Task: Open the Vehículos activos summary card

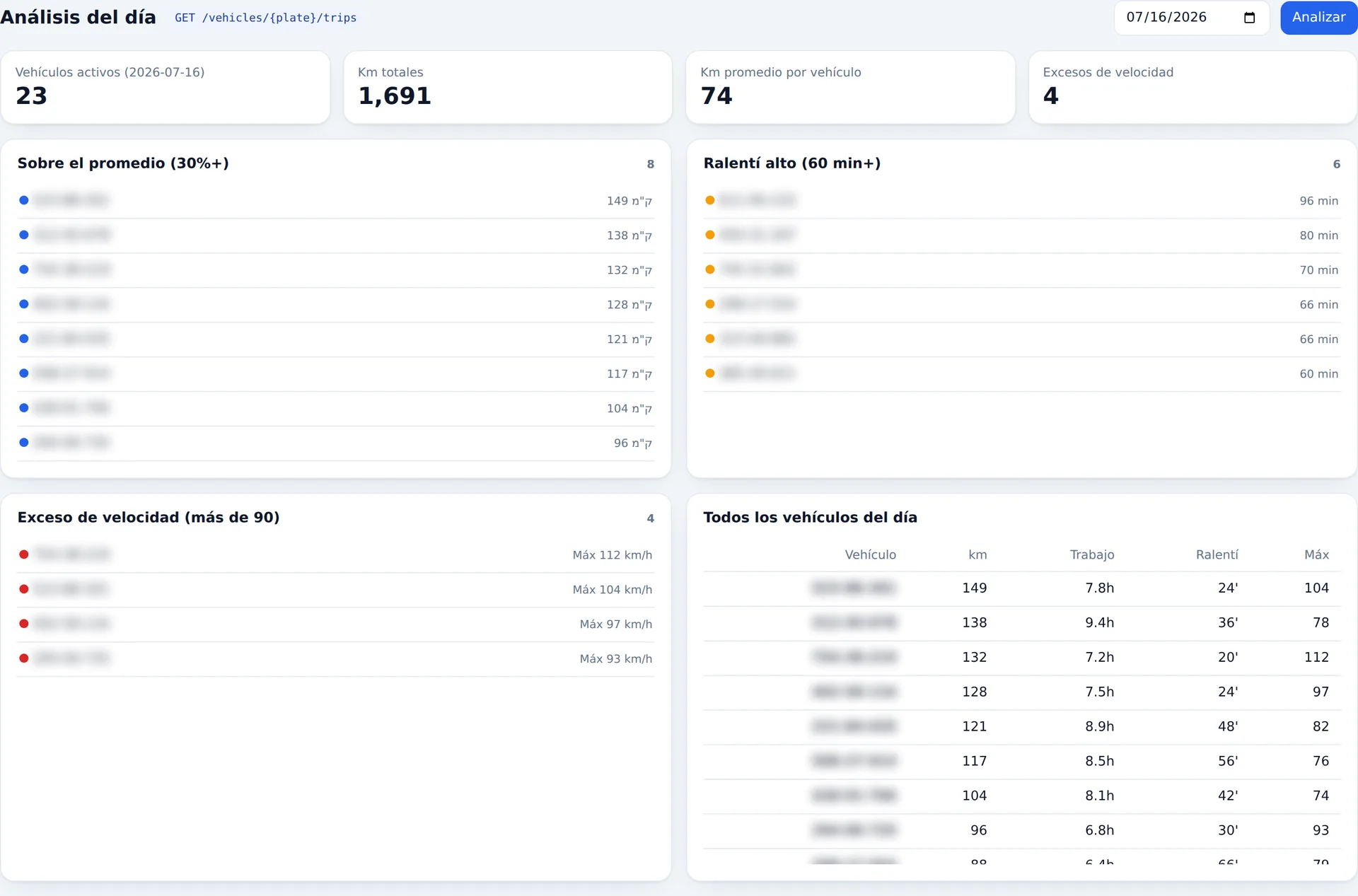Action: tap(166, 87)
